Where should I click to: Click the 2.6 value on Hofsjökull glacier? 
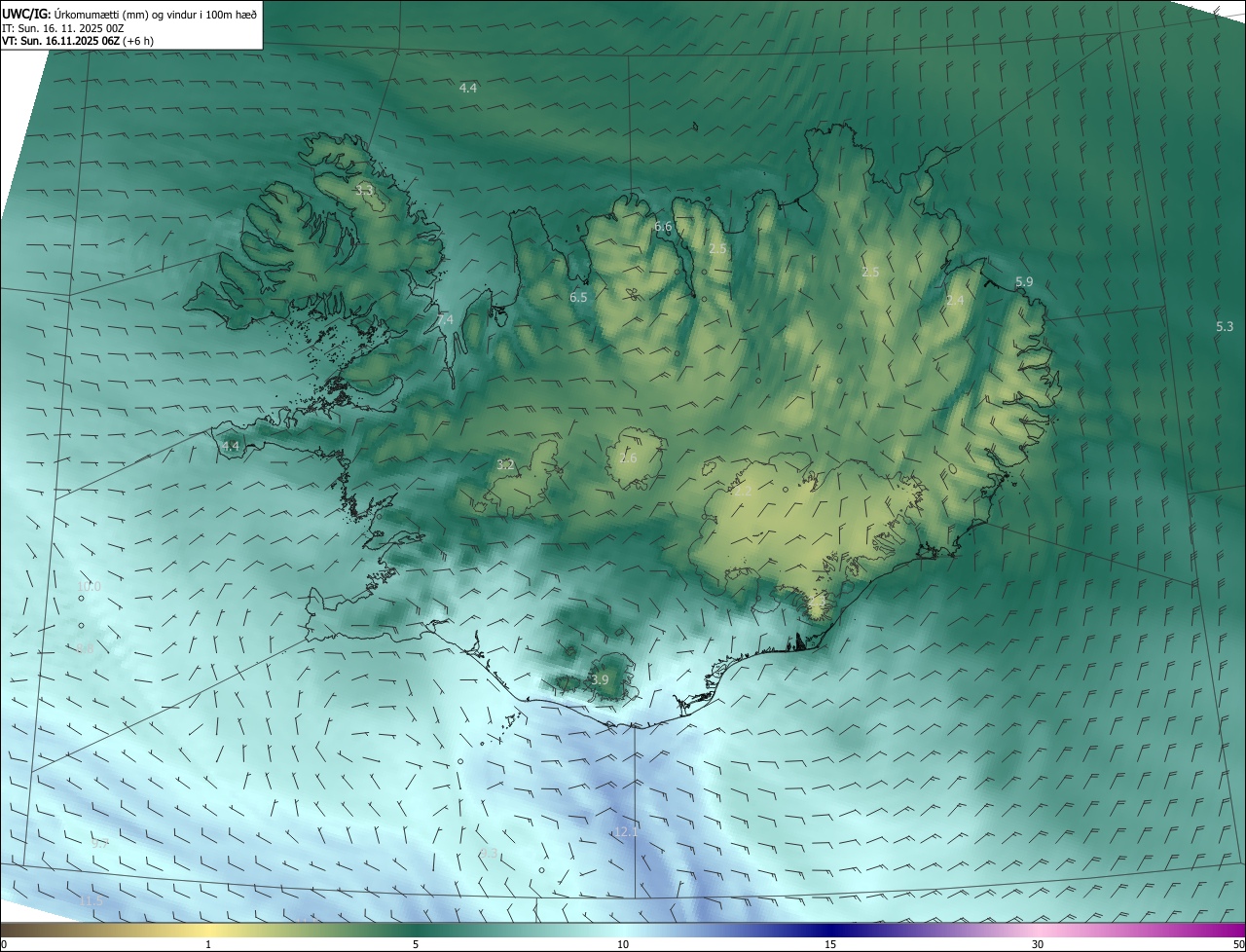(x=628, y=458)
